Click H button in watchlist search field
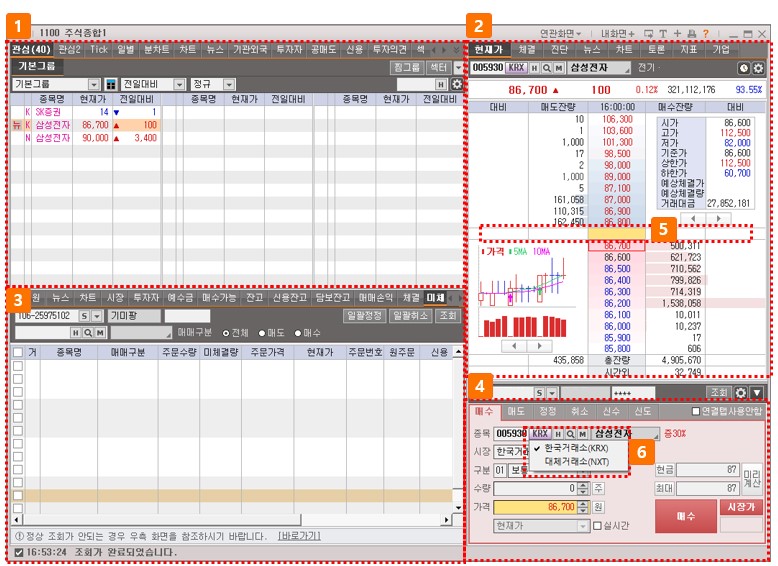Viewport: 778px width, 566px height. [441, 84]
